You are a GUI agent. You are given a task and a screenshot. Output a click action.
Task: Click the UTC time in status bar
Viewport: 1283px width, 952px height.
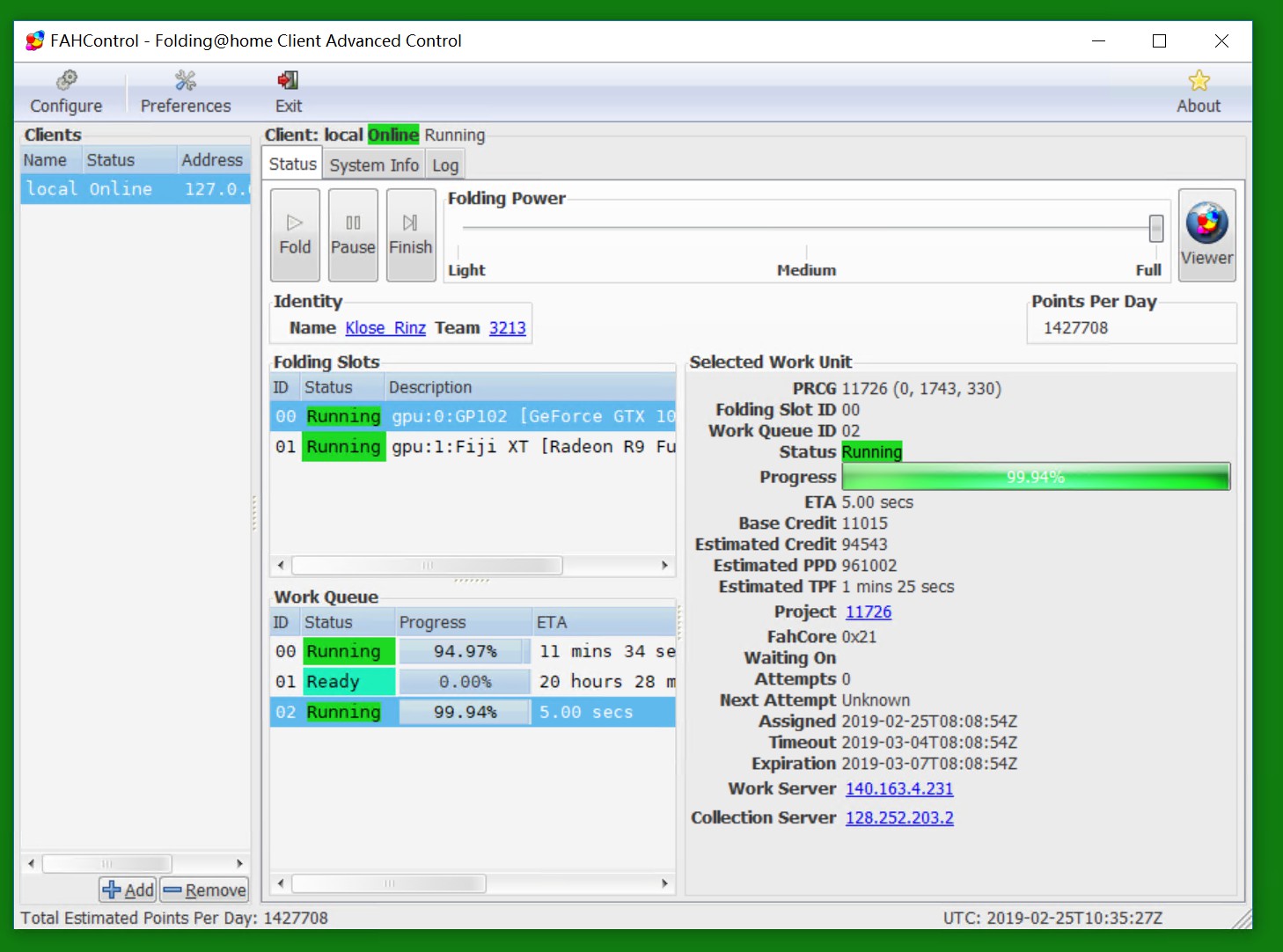(1052, 918)
